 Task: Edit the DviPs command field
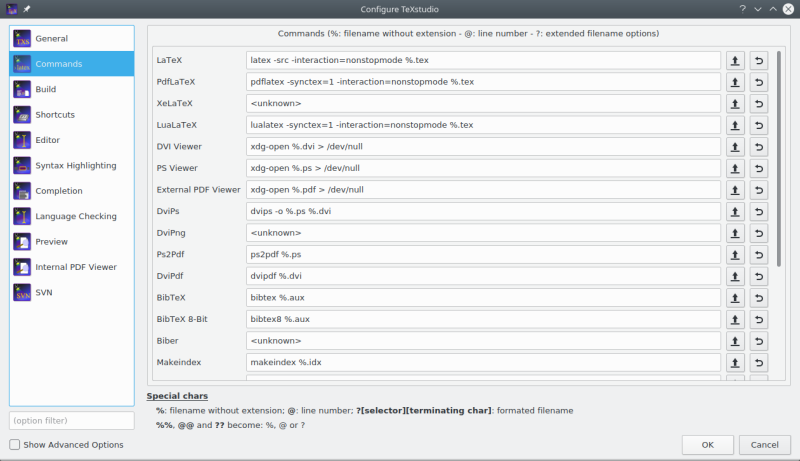pyautogui.click(x=483, y=211)
